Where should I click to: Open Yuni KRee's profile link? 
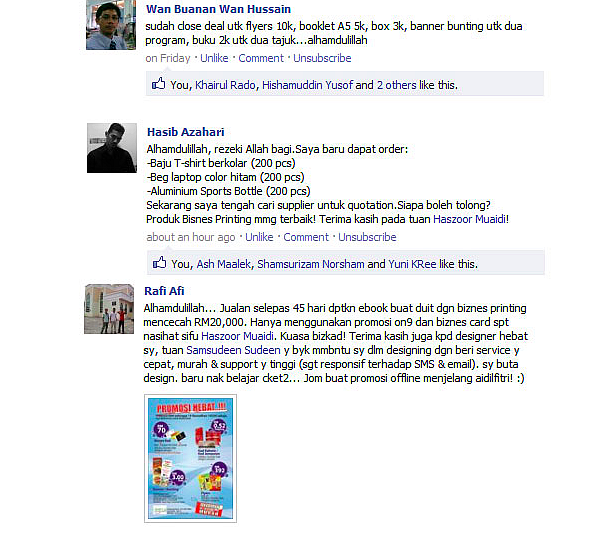[412, 264]
